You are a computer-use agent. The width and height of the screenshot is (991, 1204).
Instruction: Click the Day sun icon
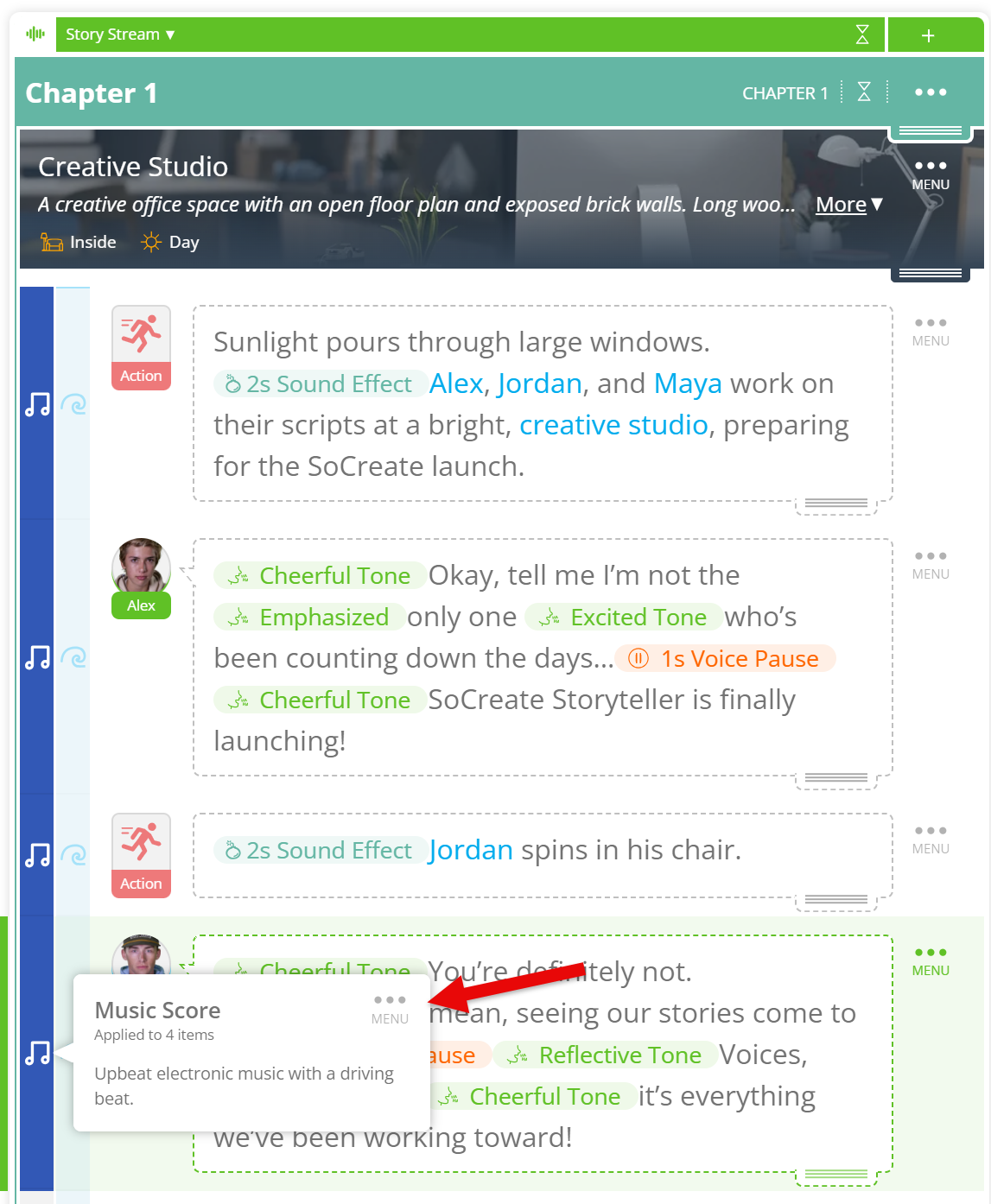tap(151, 242)
